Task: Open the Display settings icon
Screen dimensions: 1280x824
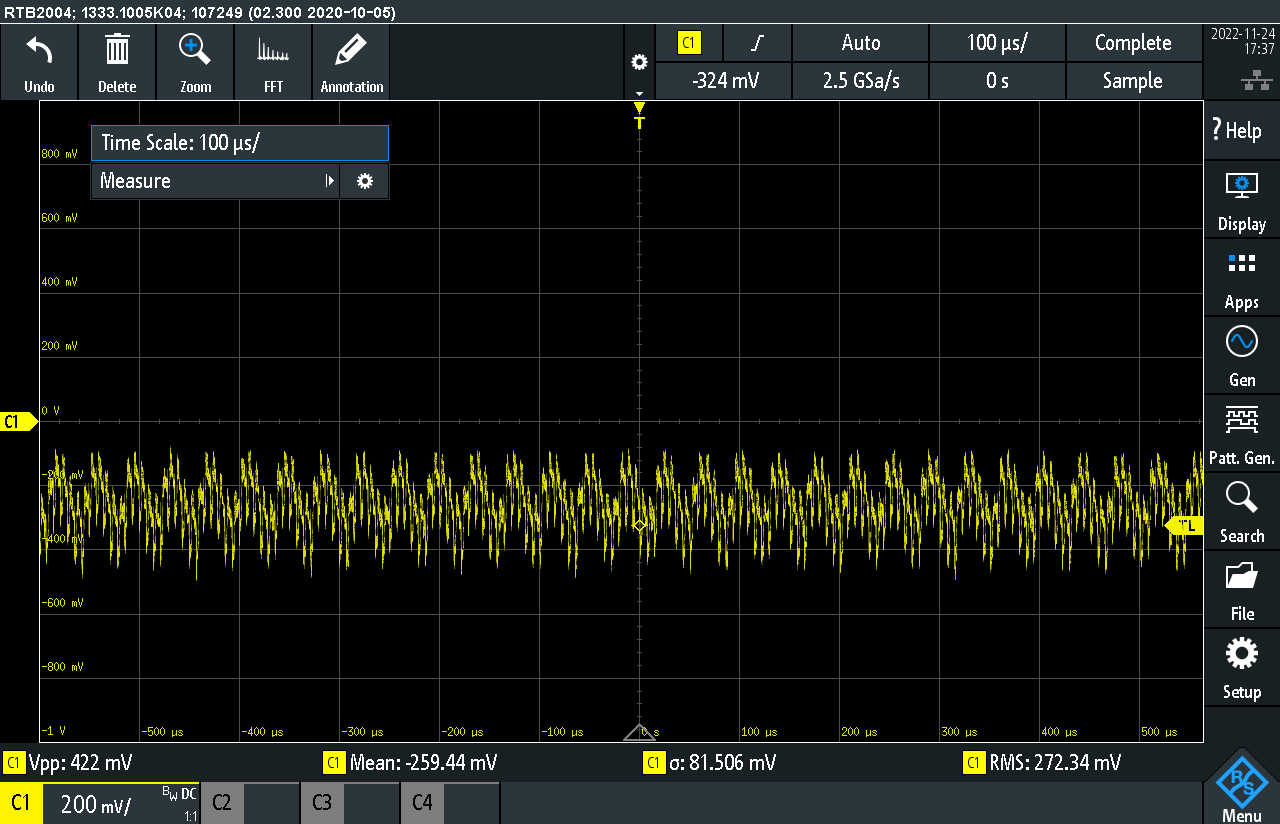Action: 1241,186
